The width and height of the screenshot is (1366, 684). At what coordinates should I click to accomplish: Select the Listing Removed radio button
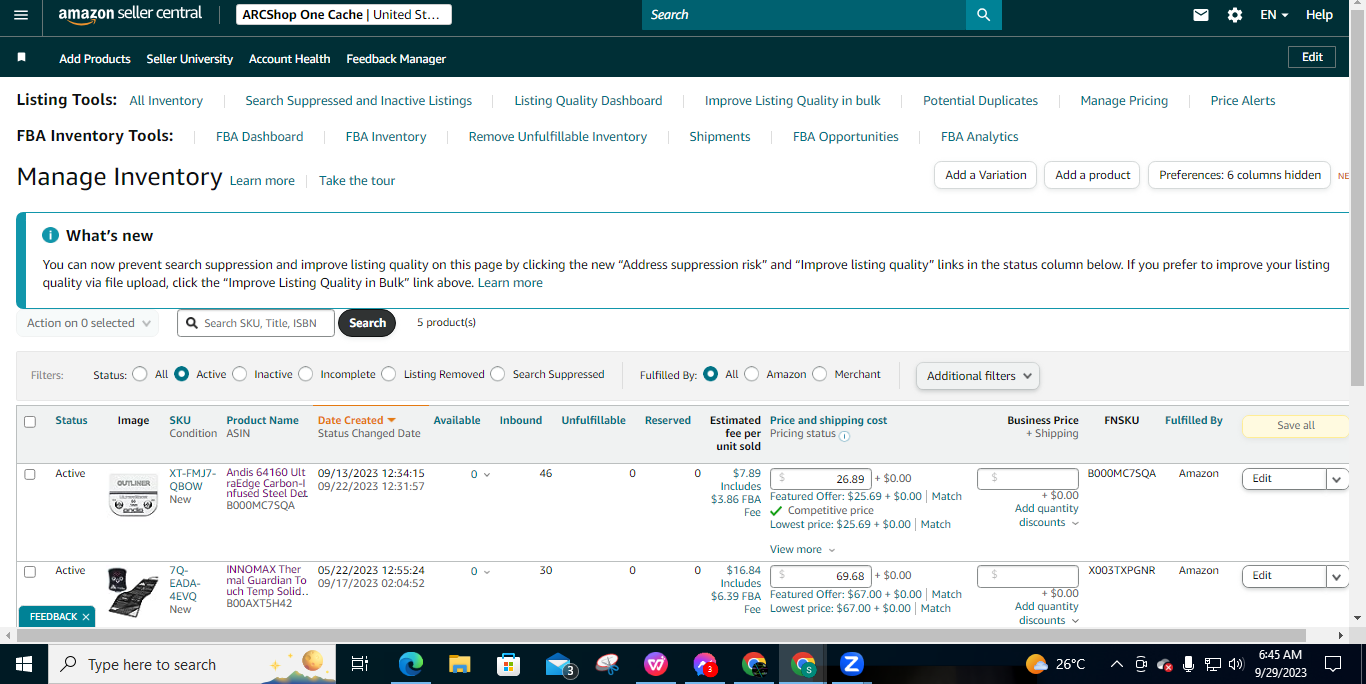(388, 374)
